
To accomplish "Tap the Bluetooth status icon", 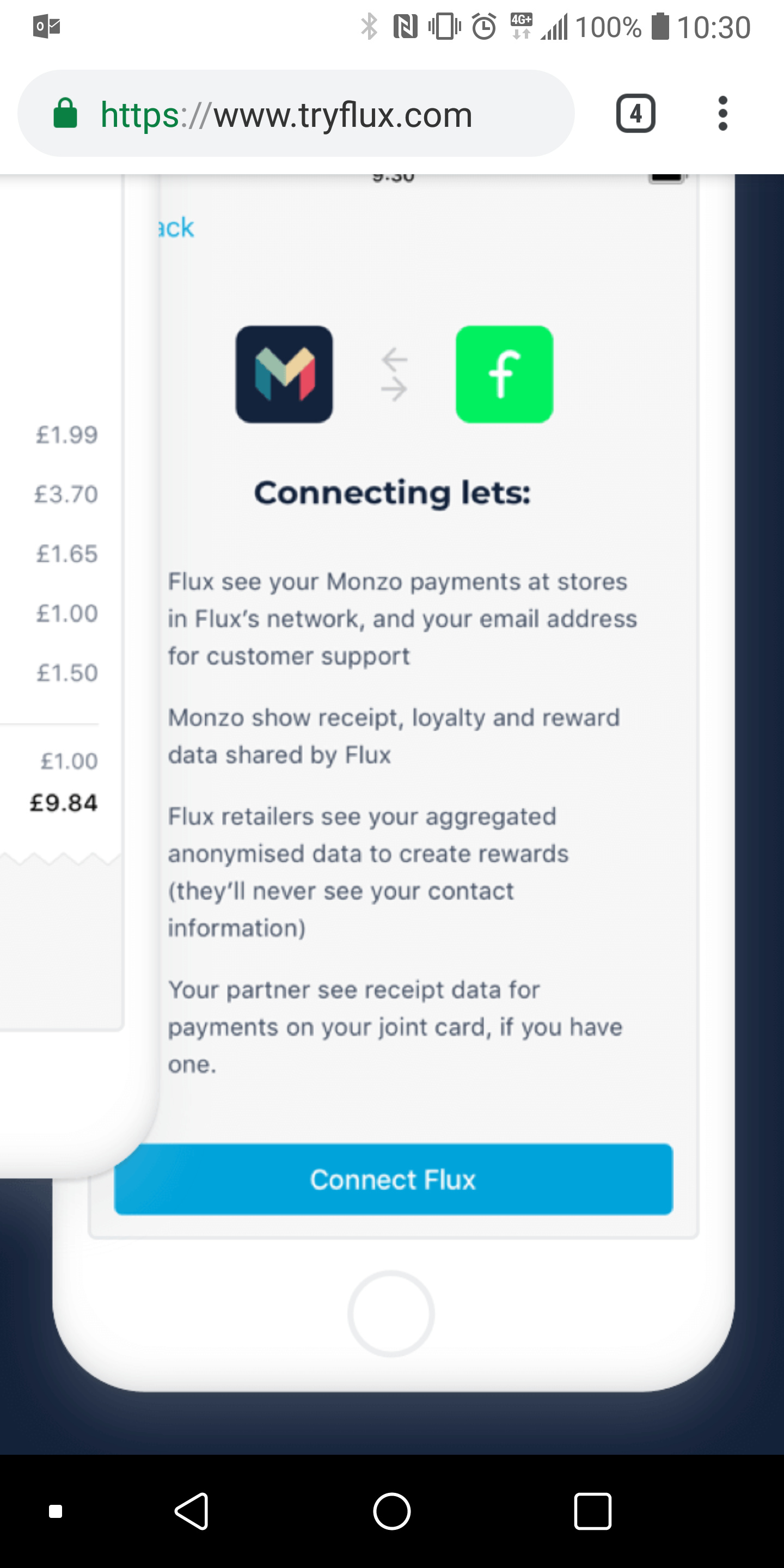I will click(369, 27).
